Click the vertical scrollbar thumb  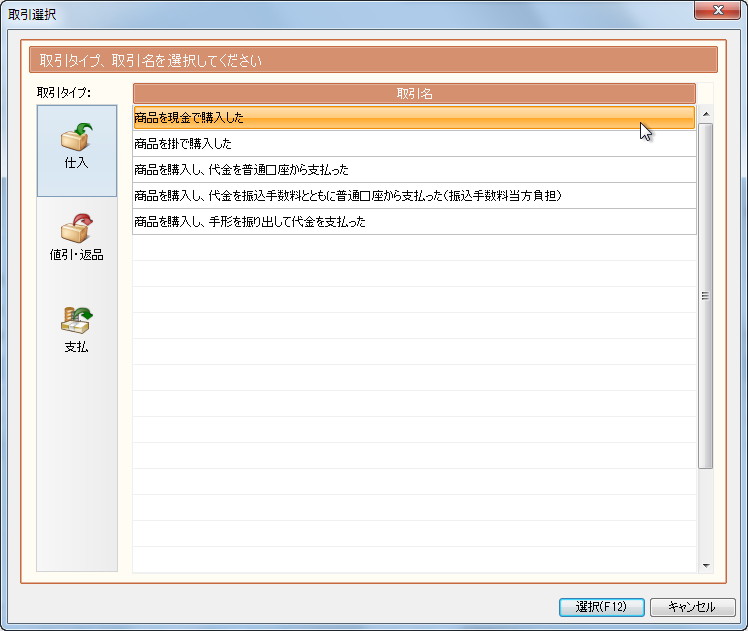706,296
